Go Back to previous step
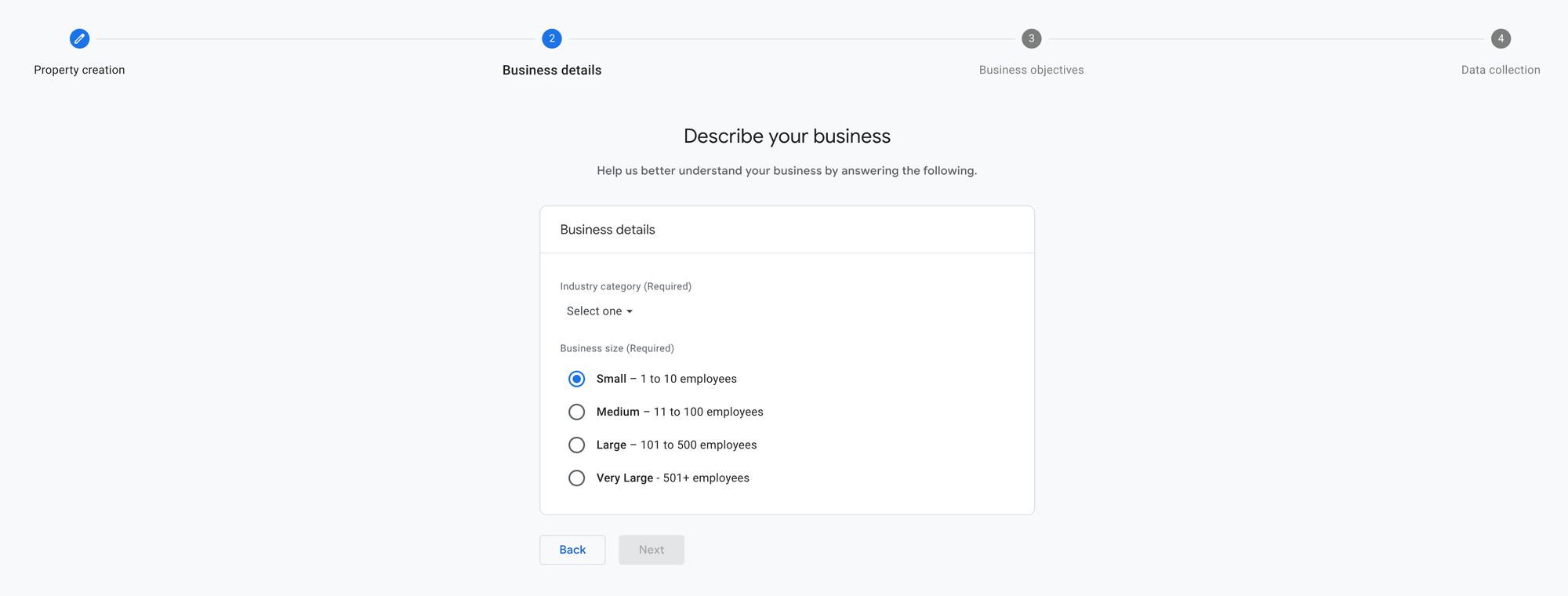1568x596 pixels. (x=572, y=550)
